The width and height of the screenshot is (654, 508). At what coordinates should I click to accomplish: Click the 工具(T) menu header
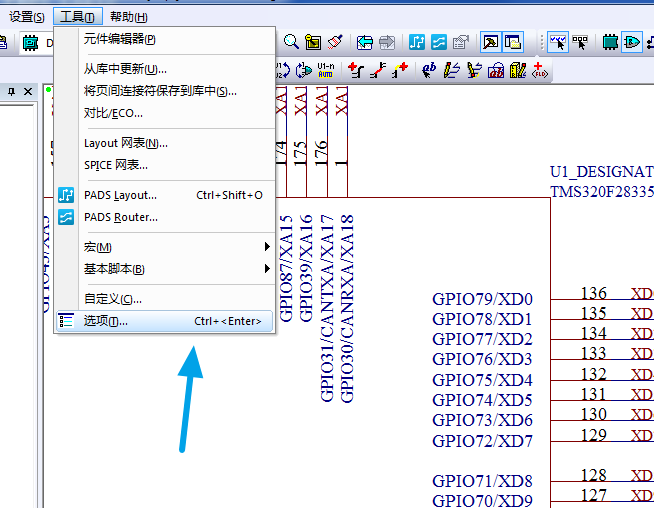tap(78, 17)
